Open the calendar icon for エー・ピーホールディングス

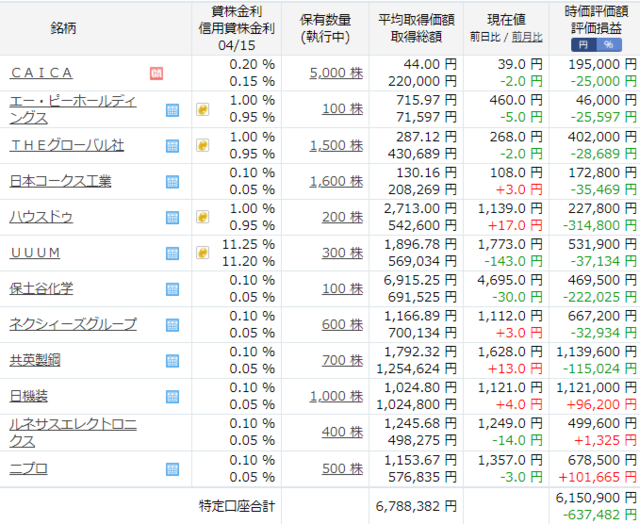[173, 110]
